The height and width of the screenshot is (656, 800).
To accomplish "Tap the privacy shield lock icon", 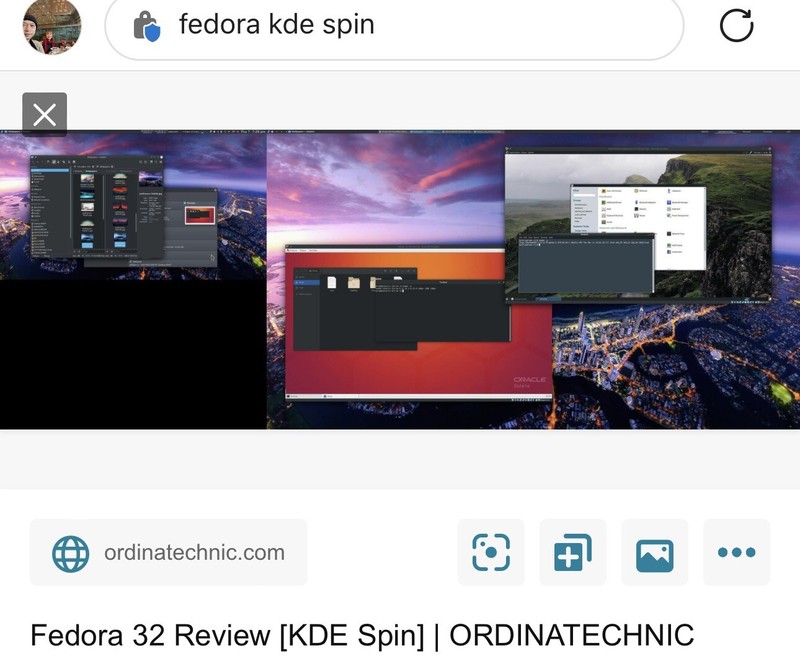I will [147, 26].
